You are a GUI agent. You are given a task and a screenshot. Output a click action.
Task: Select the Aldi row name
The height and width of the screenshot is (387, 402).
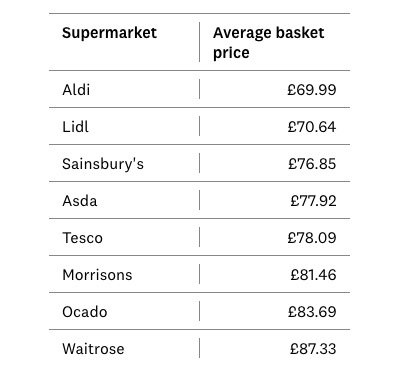(x=76, y=90)
